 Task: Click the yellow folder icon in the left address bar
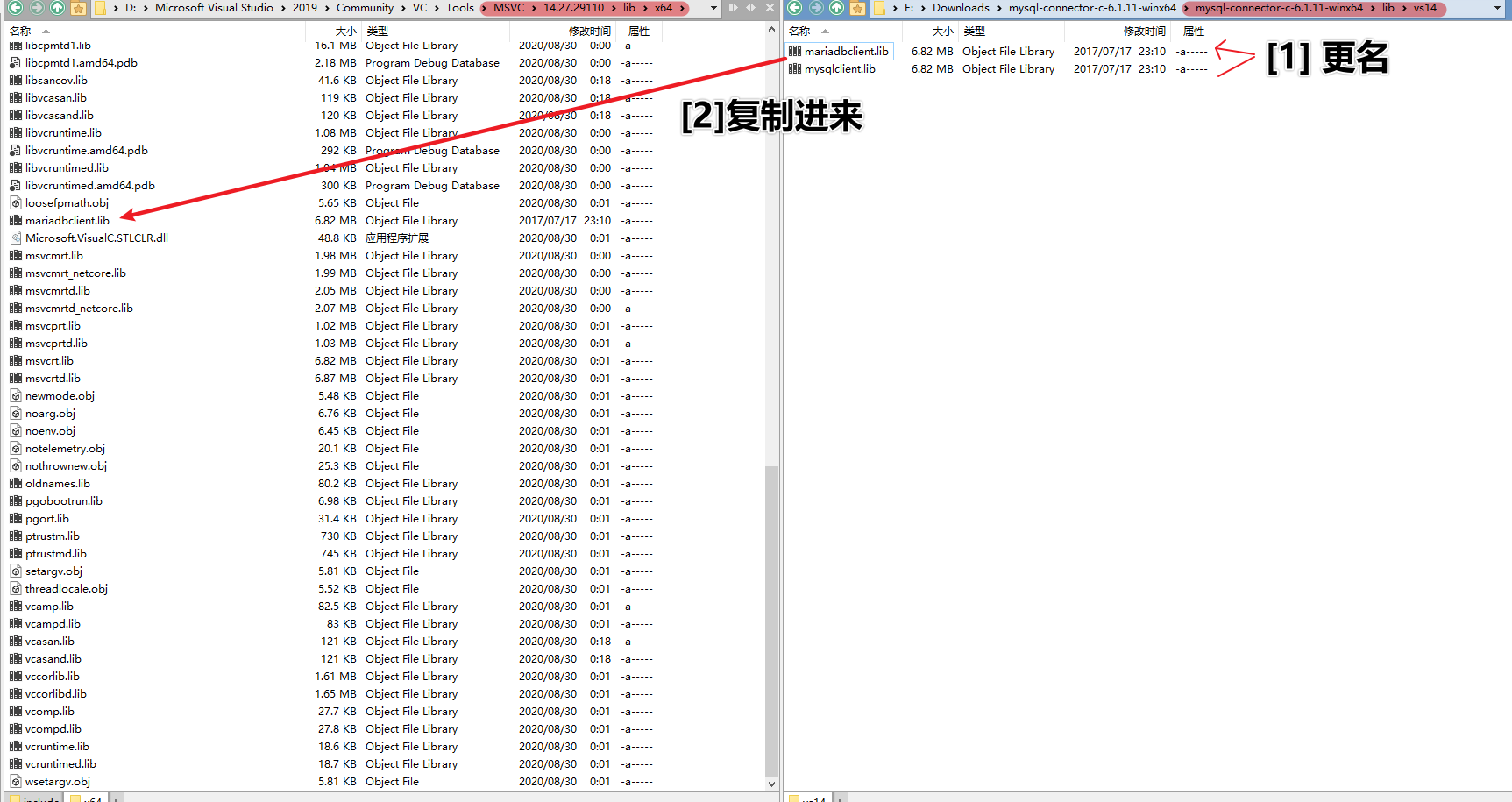pos(100,8)
